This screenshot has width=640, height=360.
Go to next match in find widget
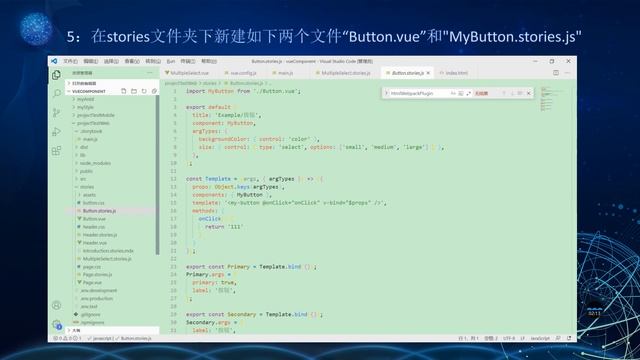tap(512, 93)
